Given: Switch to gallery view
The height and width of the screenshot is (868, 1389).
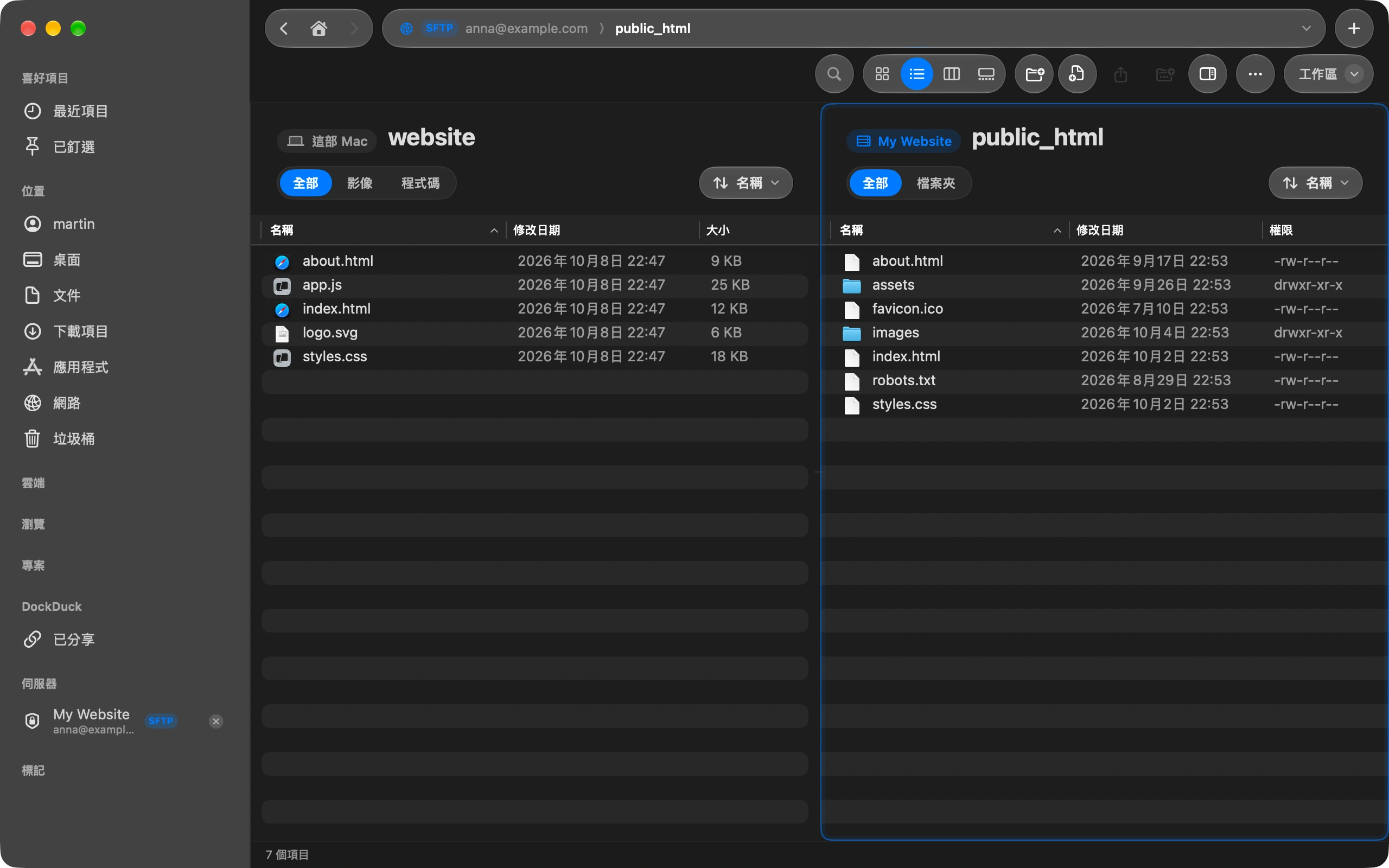Looking at the screenshot, I should (x=986, y=74).
